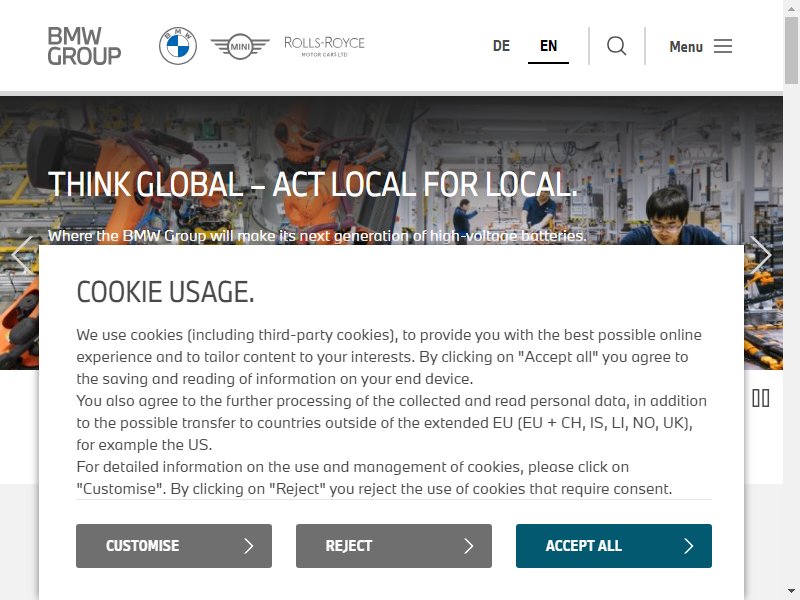Open the search magnifier icon

(616, 46)
